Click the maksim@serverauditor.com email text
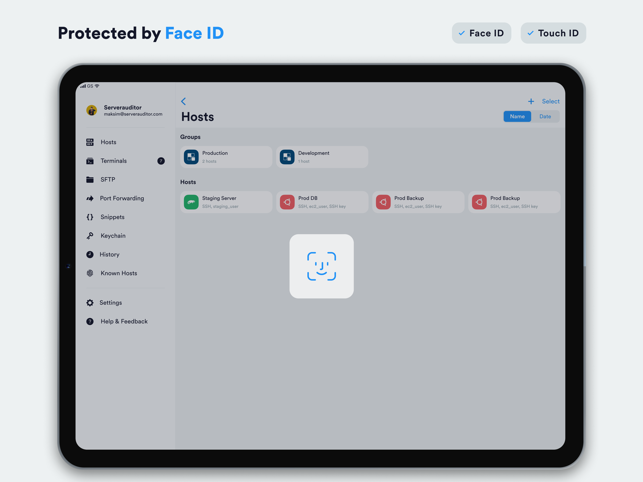Image resolution: width=643 pixels, height=482 pixels. (x=133, y=114)
